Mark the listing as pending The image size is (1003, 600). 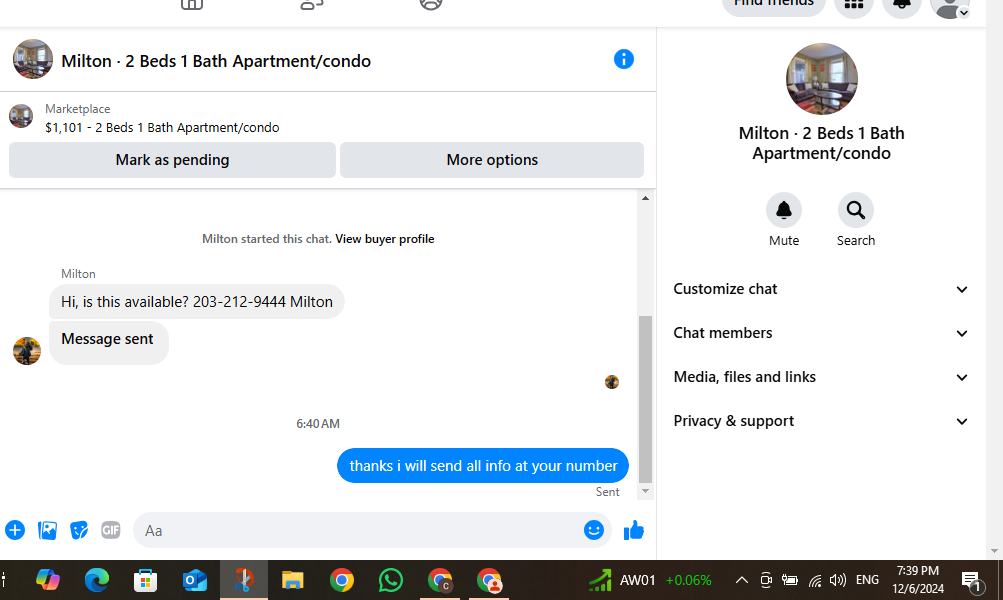point(172,160)
